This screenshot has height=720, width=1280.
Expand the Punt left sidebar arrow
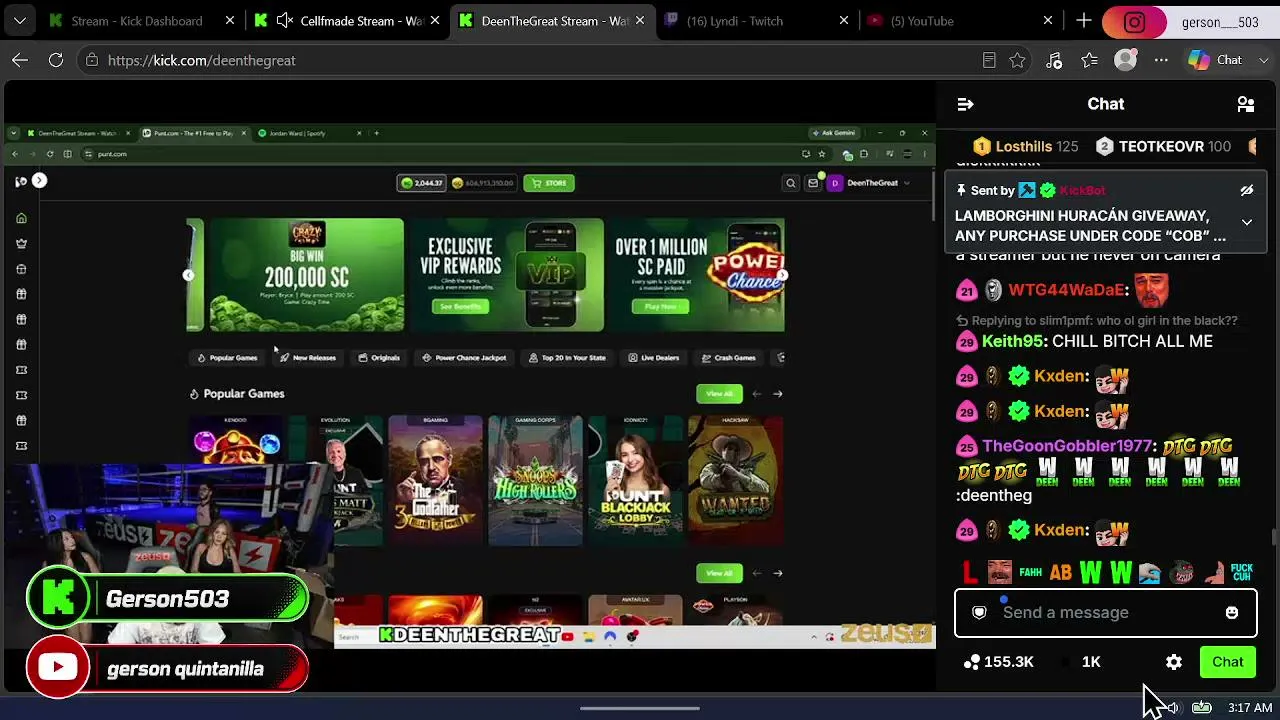click(39, 180)
